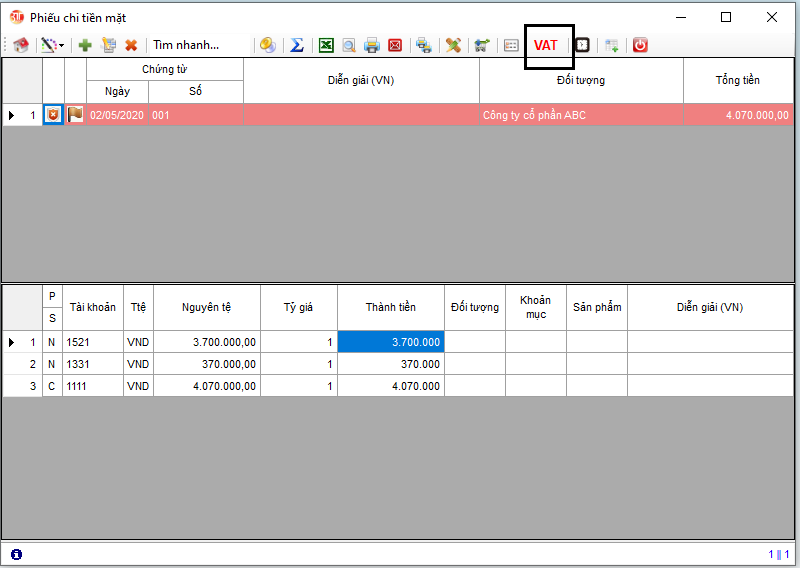Click account cell 1331 in detail grid

click(x=92, y=364)
